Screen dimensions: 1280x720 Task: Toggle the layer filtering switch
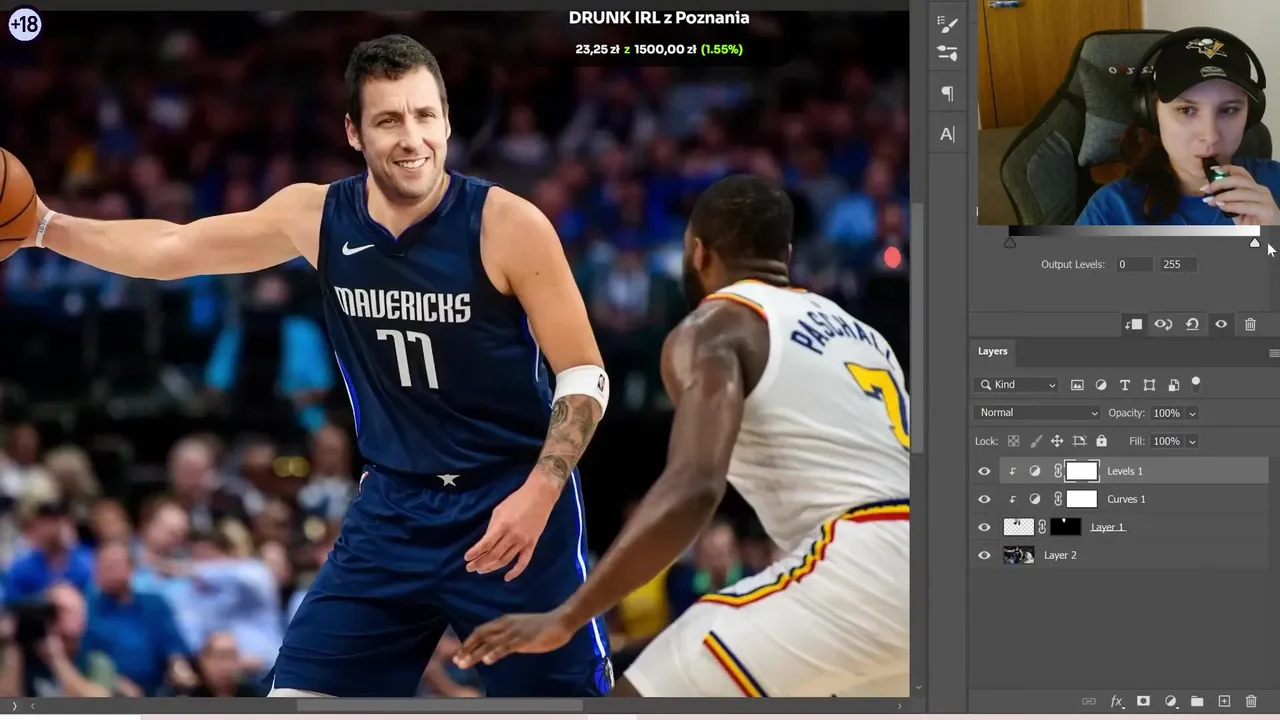[x=1195, y=383]
